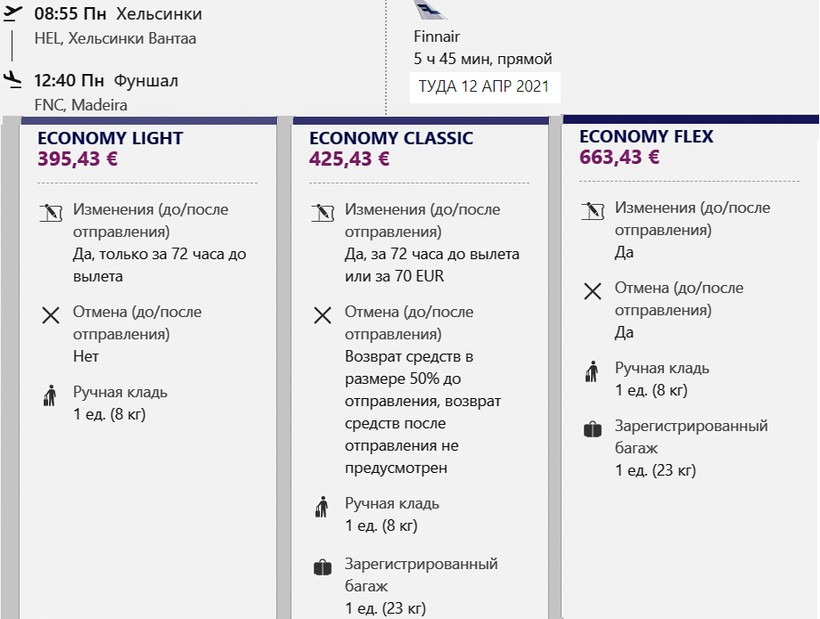Image resolution: width=820 pixels, height=619 pixels.
Task: Click the HEL, Хельсинки Вантаа airport text
Action: 115,38
